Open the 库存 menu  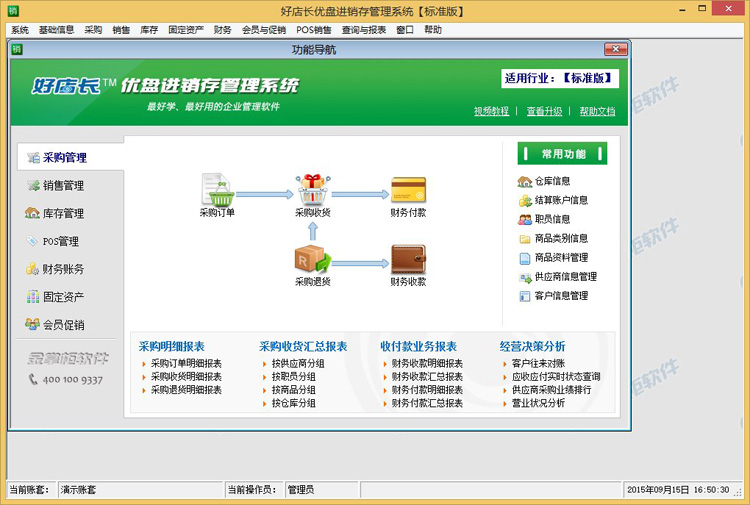click(149, 30)
